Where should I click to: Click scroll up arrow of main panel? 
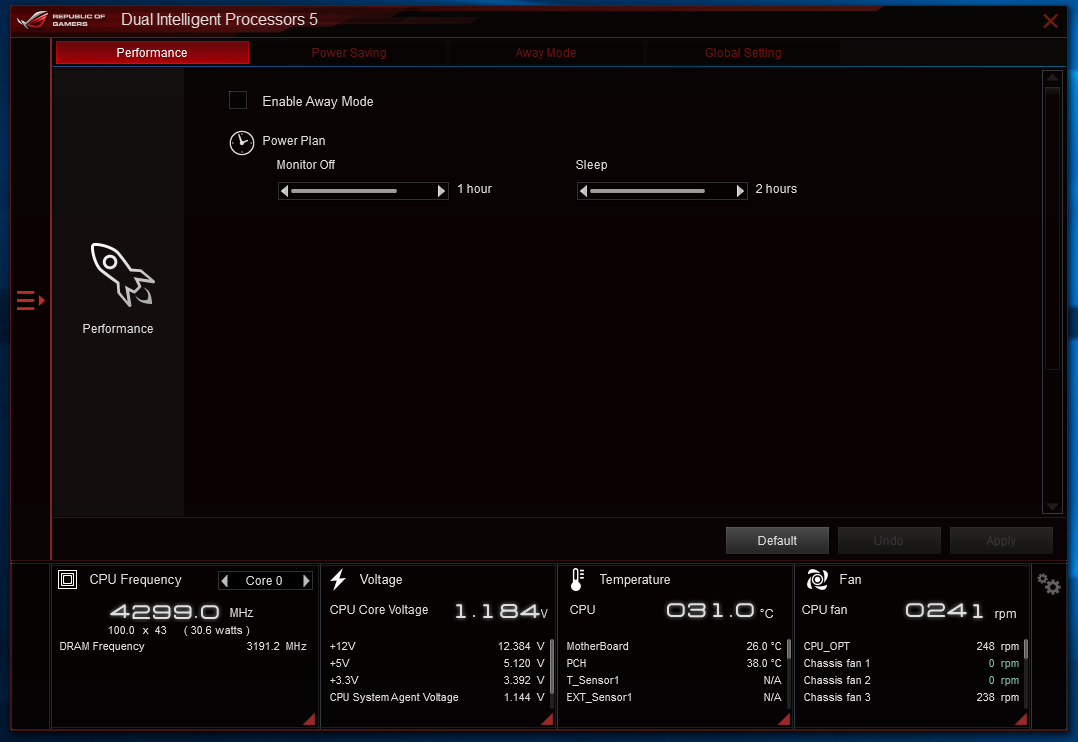point(1052,77)
